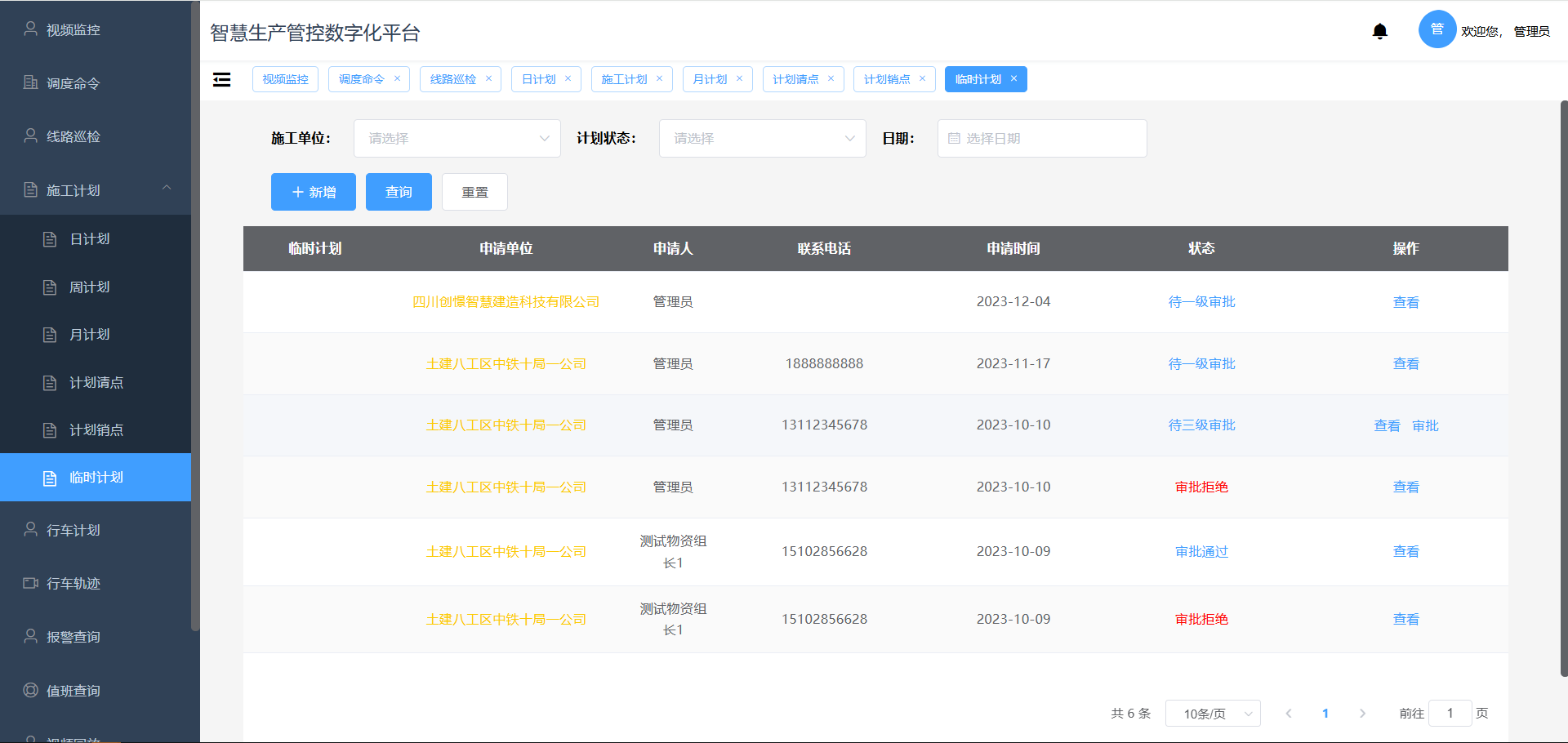Image resolution: width=1568 pixels, height=743 pixels.
Task: Switch to the 月计划 tab
Action: pyautogui.click(x=710, y=78)
